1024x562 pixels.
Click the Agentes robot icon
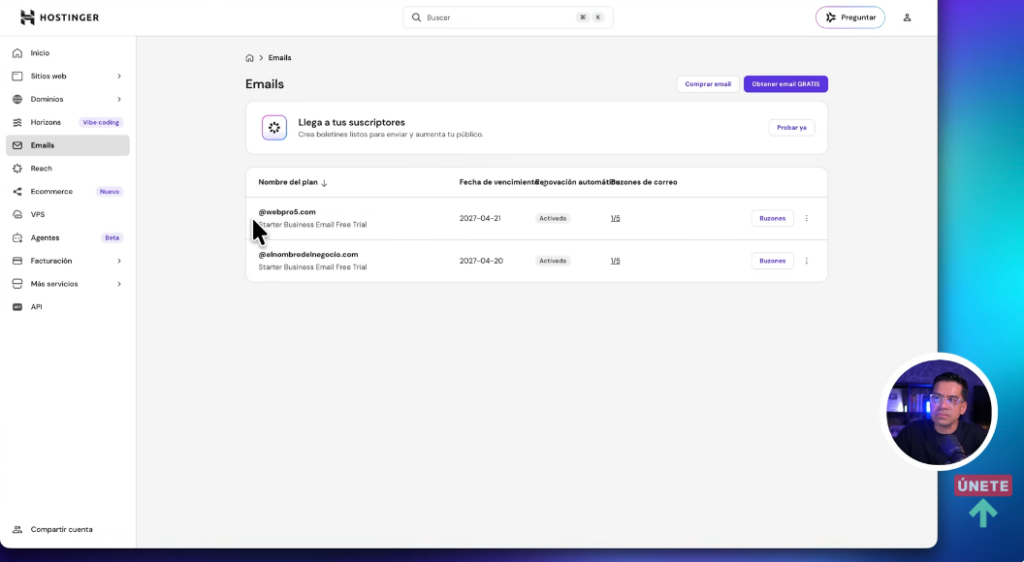click(18, 238)
